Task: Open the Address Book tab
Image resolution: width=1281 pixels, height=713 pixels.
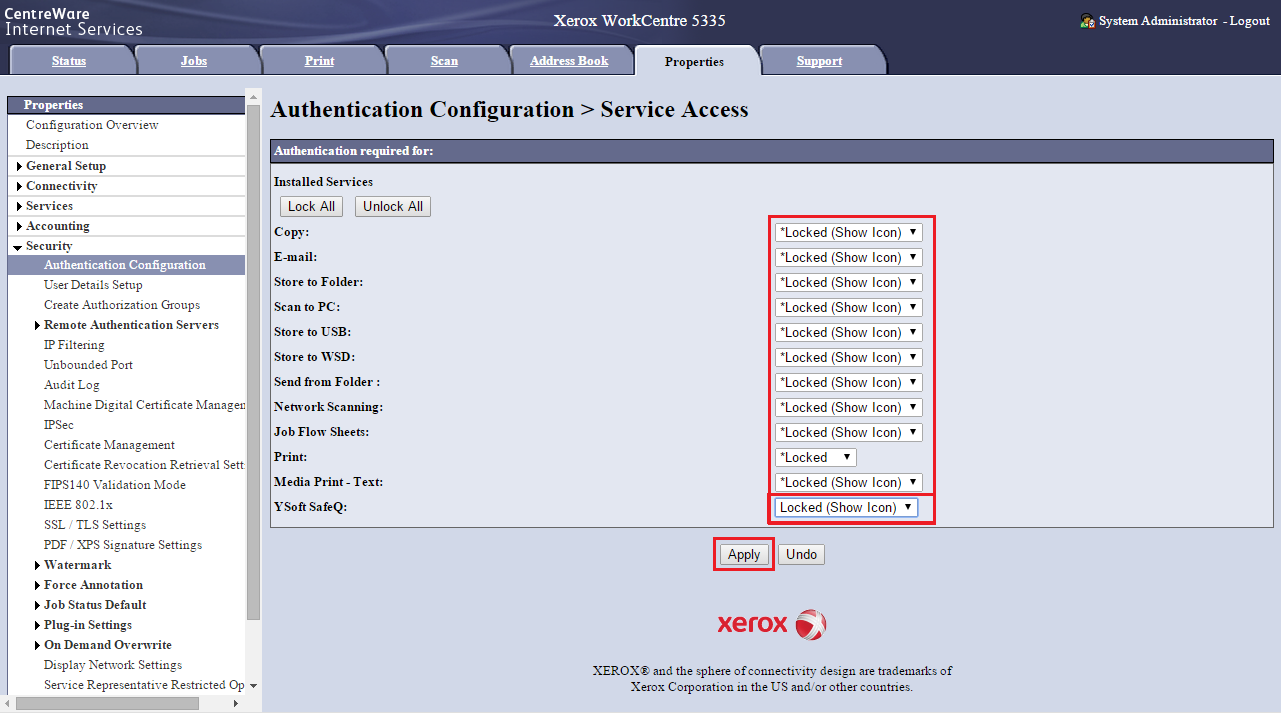Action: [x=569, y=61]
